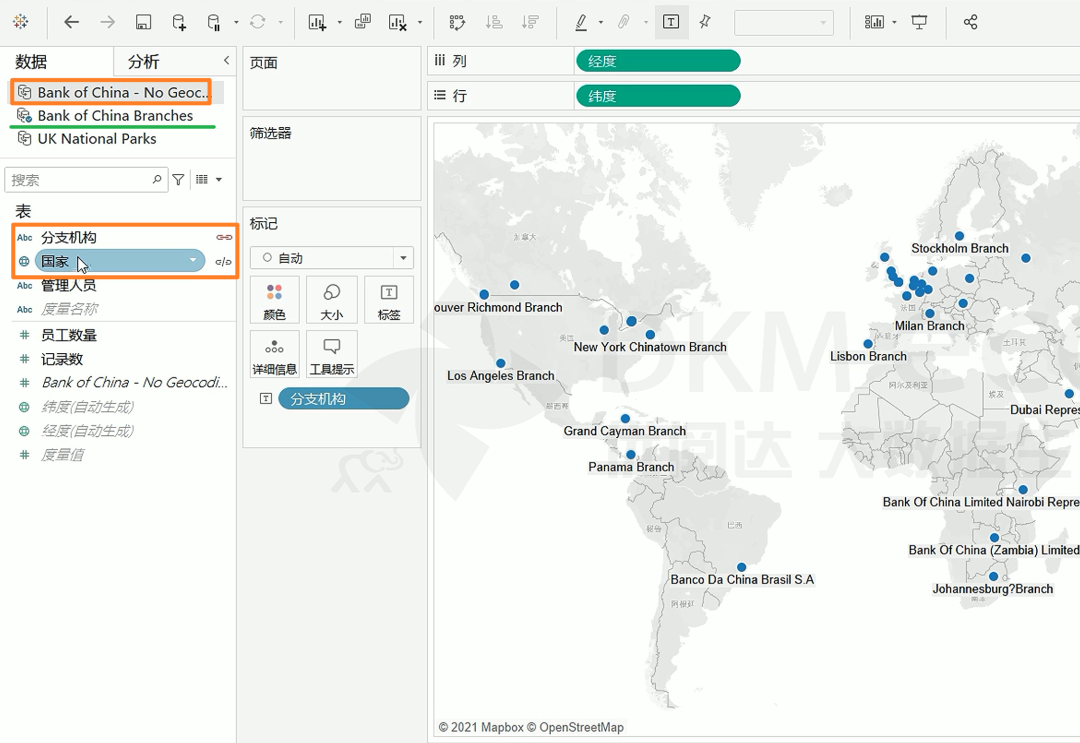Sort descending toolbar icon
Viewport: 1080px width, 743px height.
(x=530, y=22)
